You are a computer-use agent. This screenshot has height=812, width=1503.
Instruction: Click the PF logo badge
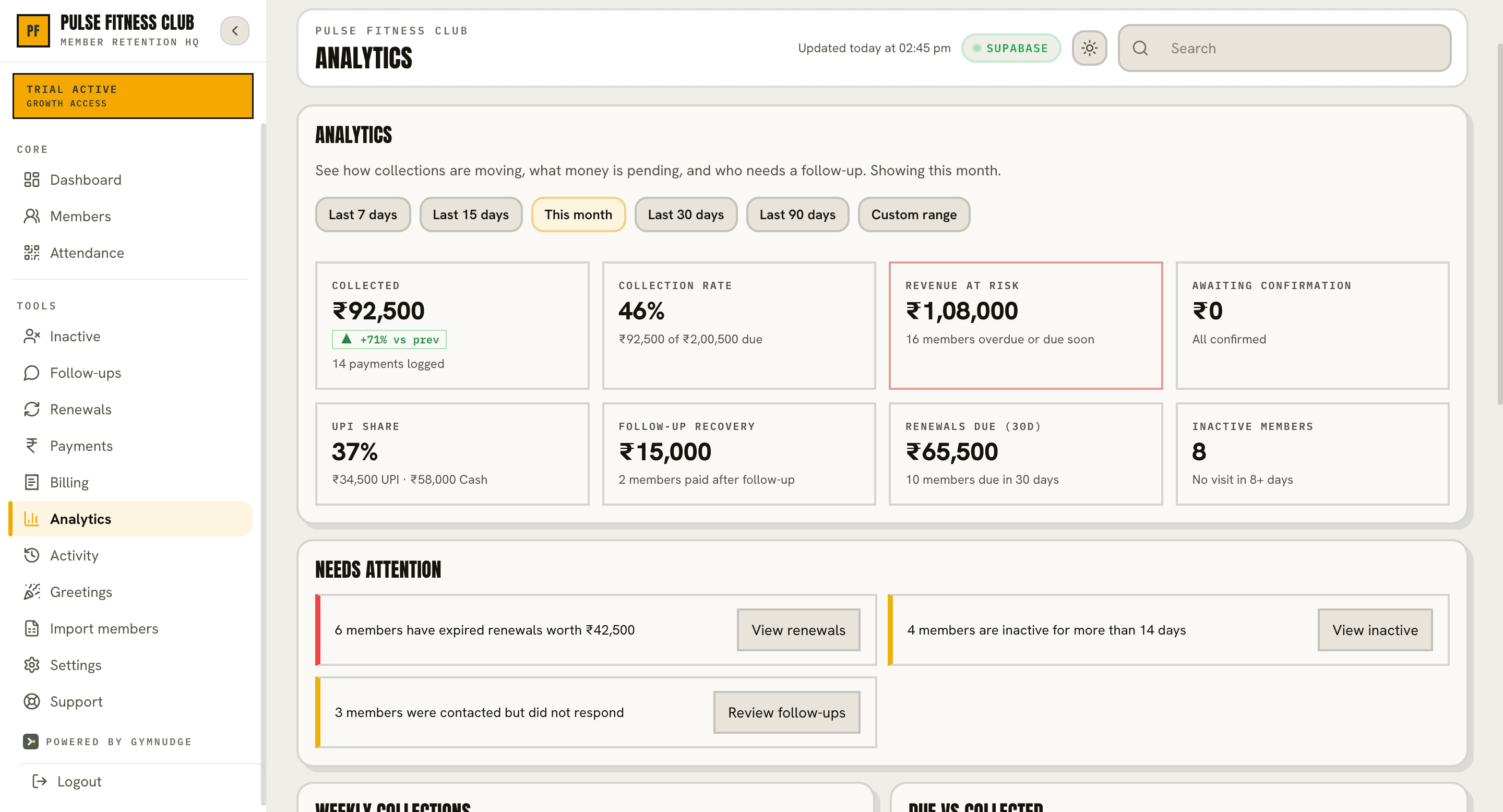pyautogui.click(x=33, y=31)
